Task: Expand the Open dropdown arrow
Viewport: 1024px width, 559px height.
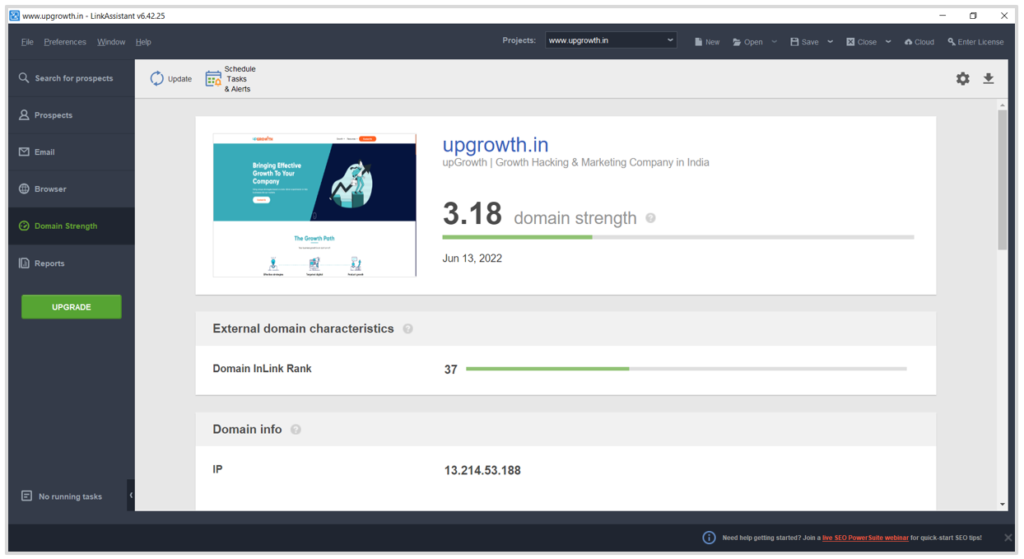Action: (x=774, y=42)
